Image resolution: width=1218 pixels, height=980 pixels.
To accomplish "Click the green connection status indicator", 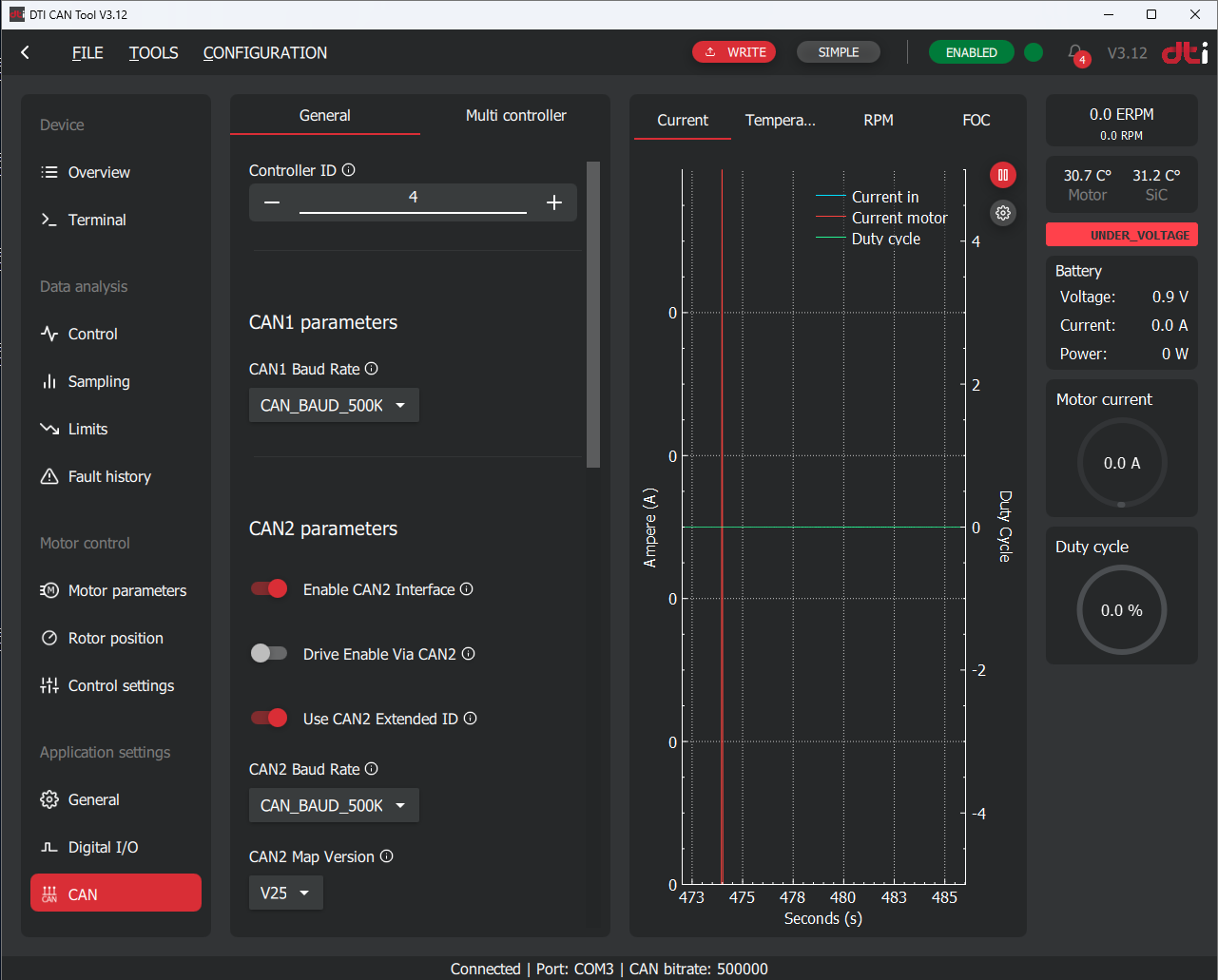I will pos(1034,52).
